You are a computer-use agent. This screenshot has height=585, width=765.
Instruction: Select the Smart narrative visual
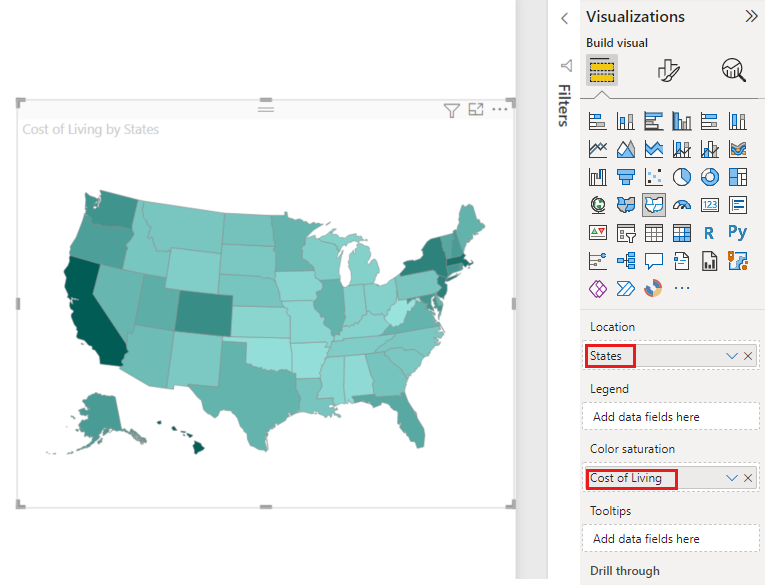pos(682,261)
